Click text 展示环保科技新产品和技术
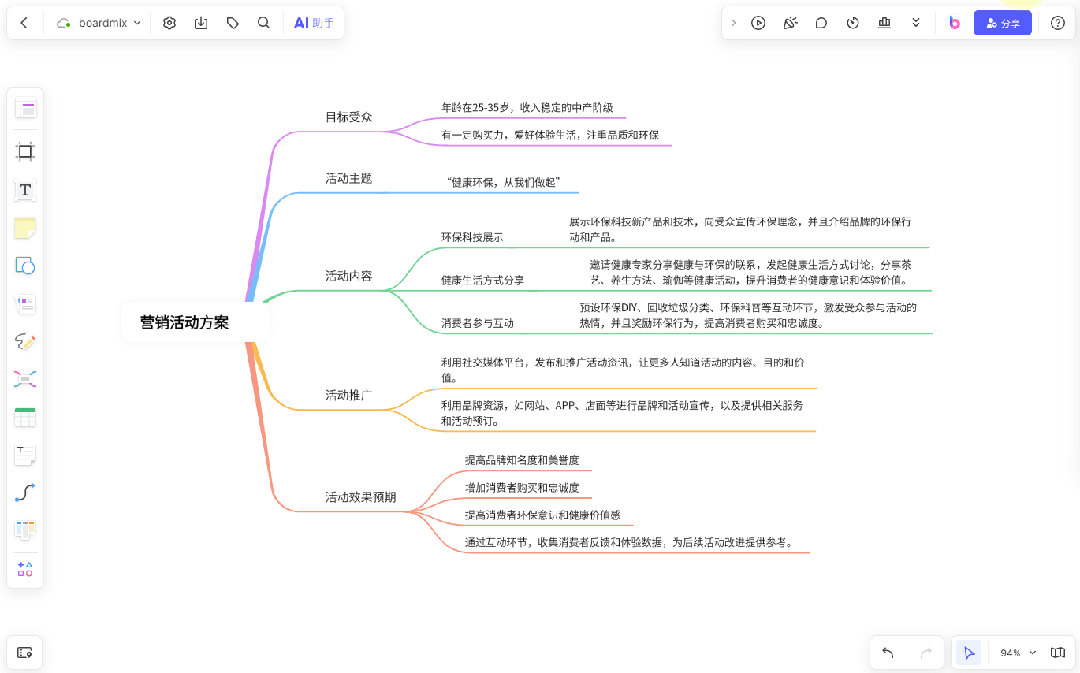Image resolution: width=1080 pixels, height=673 pixels. coord(634,222)
